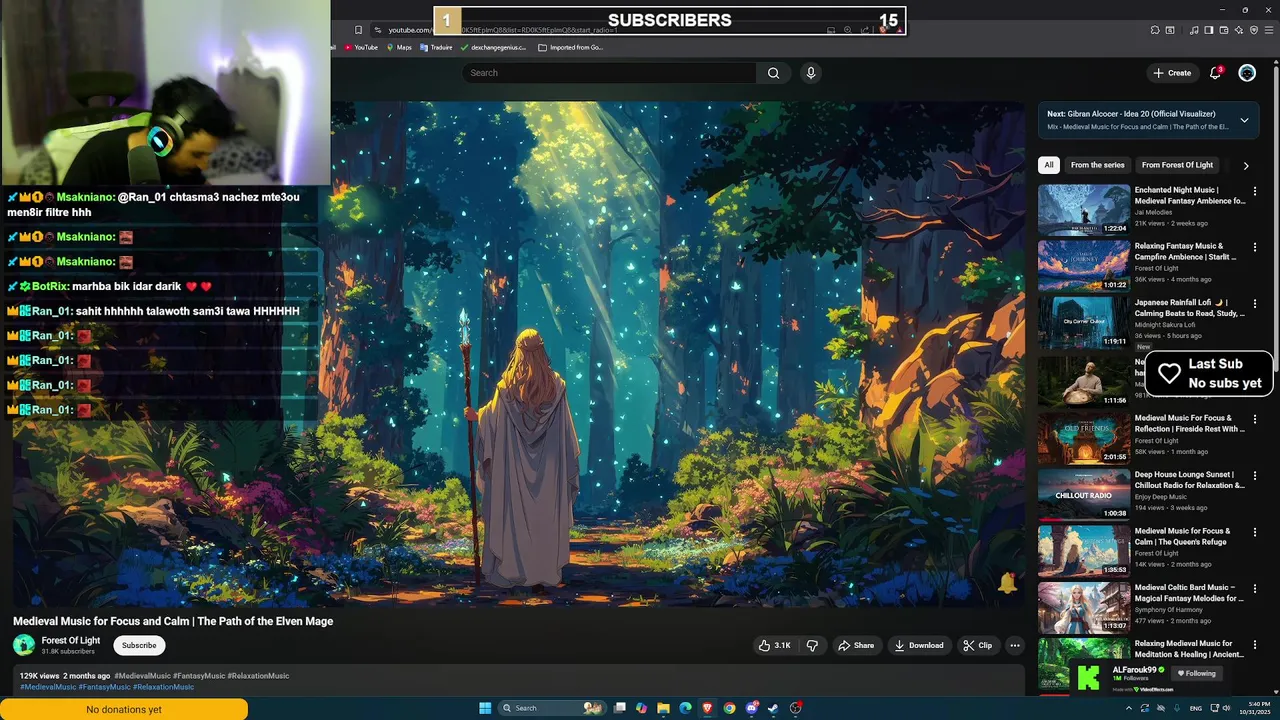Dislike the video with thumbs down
1280x720 pixels.
point(812,645)
